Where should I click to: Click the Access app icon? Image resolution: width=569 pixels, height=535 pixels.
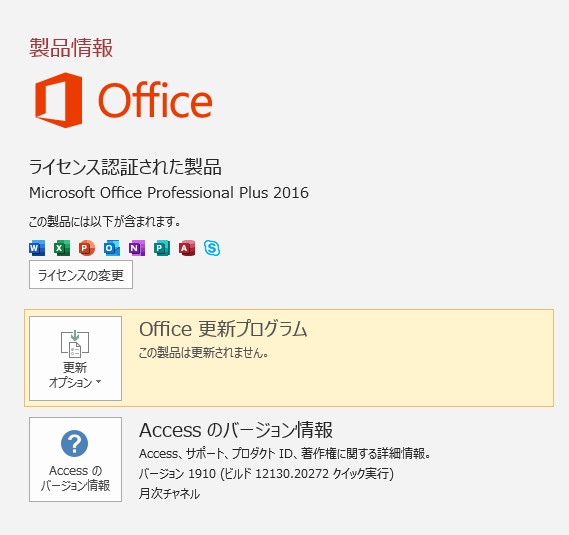pos(187,248)
